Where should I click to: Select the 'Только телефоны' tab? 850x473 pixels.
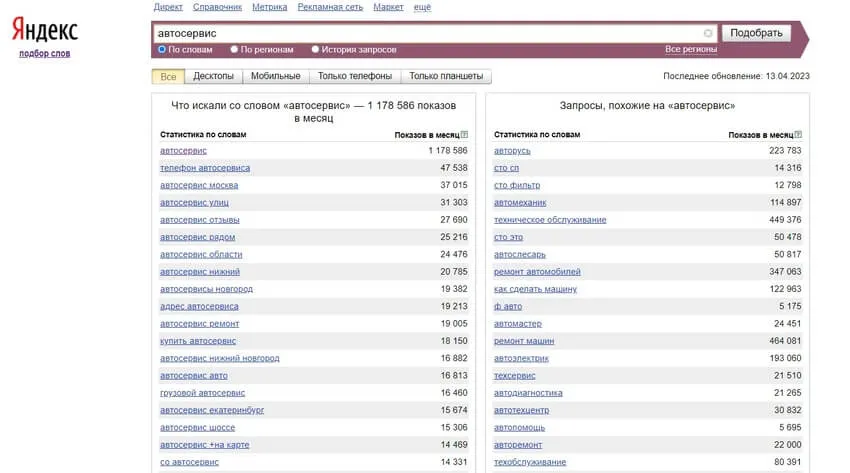point(355,76)
